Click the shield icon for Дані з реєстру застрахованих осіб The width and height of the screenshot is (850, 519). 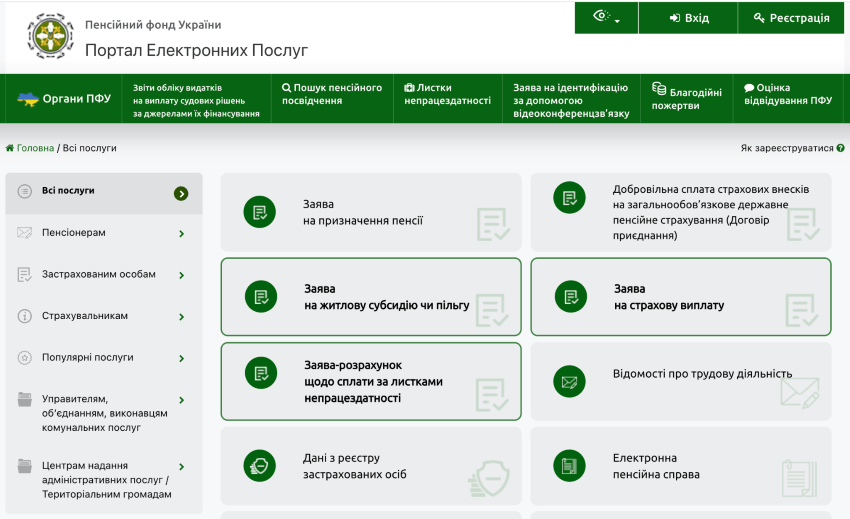(x=260, y=466)
